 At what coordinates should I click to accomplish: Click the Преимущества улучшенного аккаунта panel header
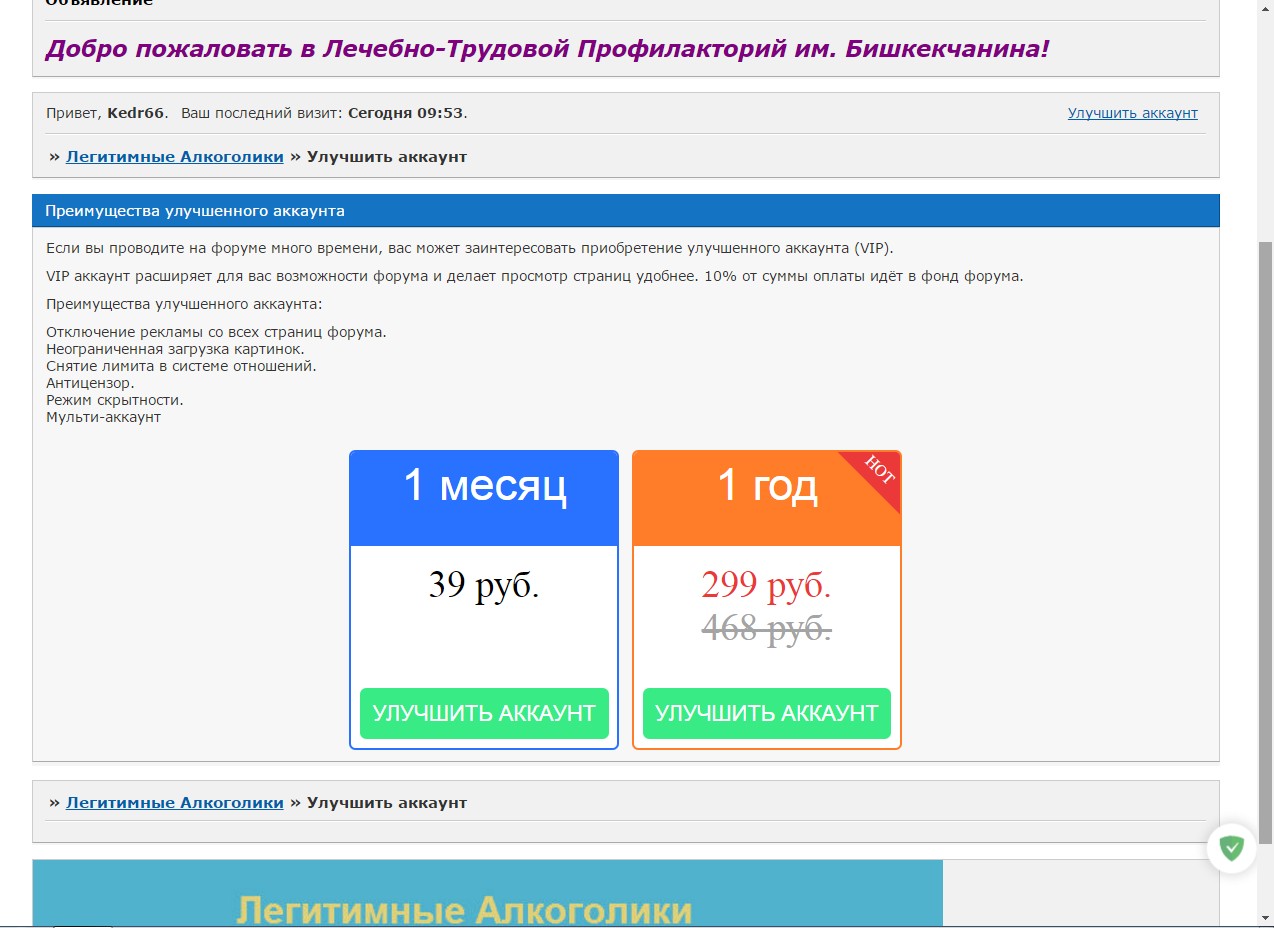point(626,211)
